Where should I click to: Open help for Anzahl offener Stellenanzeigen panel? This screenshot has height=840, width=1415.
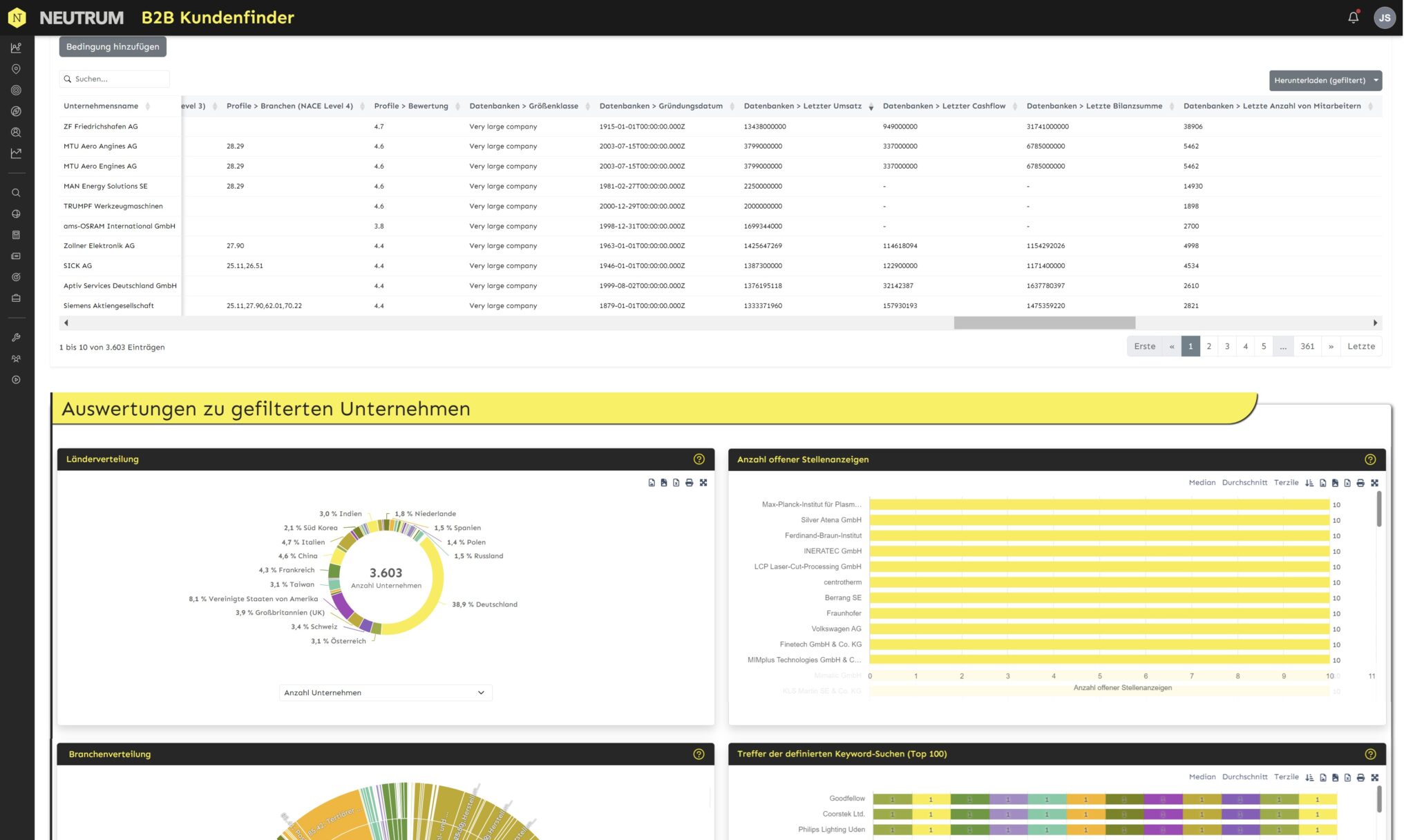click(1370, 459)
